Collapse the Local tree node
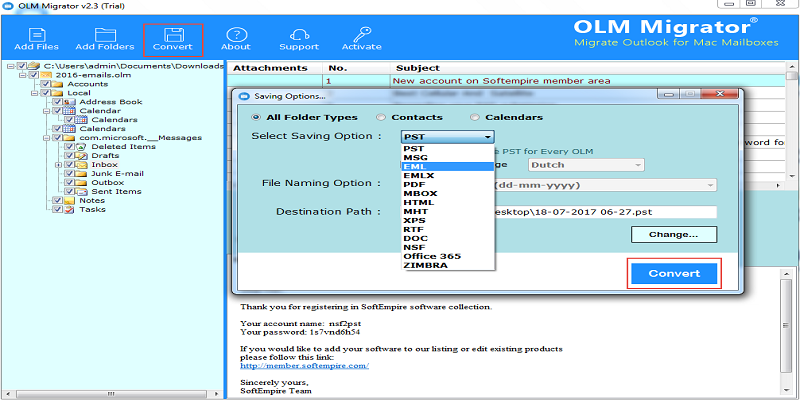The height and width of the screenshot is (400, 800). point(34,93)
